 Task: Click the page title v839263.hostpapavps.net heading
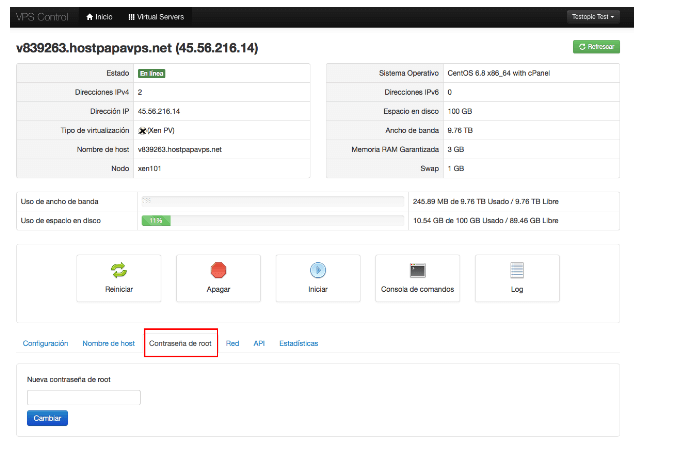137,48
